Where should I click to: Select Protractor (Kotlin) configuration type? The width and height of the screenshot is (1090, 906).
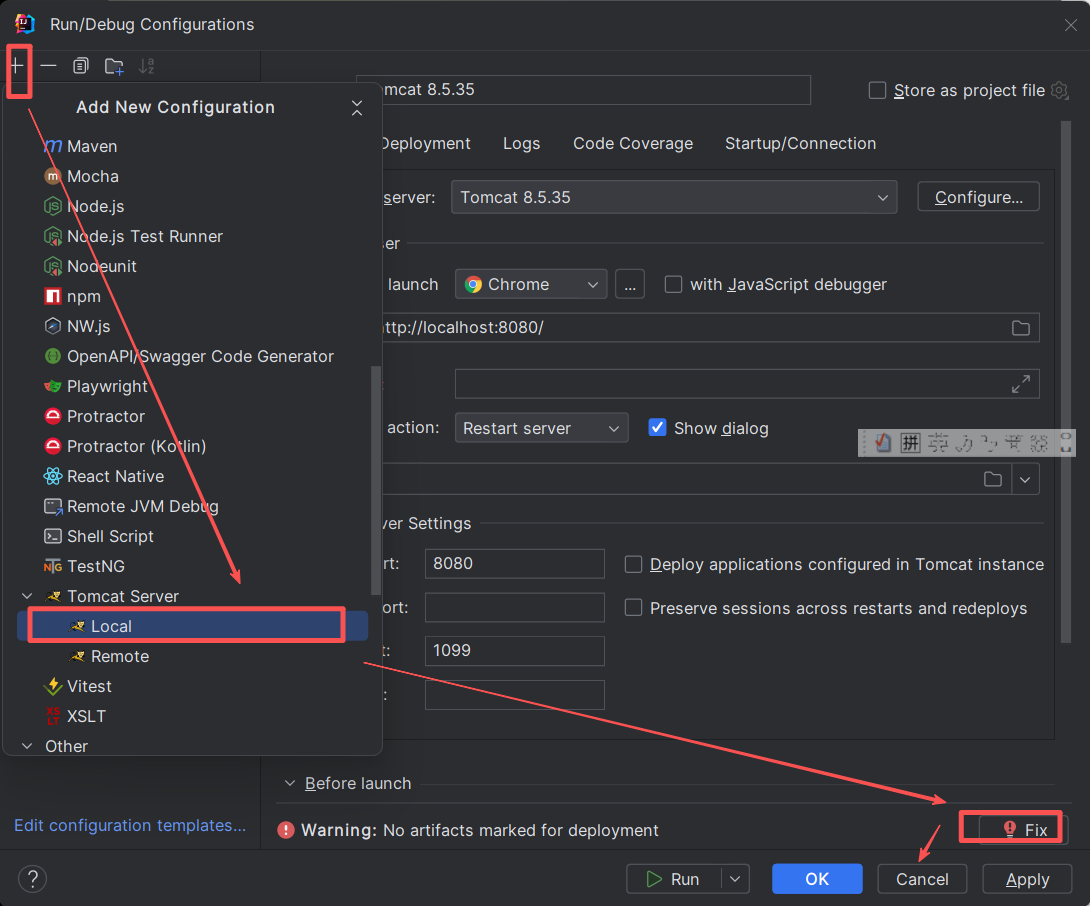136,446
